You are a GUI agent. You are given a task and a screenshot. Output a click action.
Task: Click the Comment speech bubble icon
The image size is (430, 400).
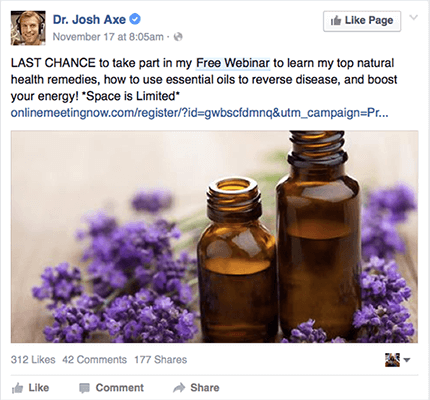(x=84, y=388)
